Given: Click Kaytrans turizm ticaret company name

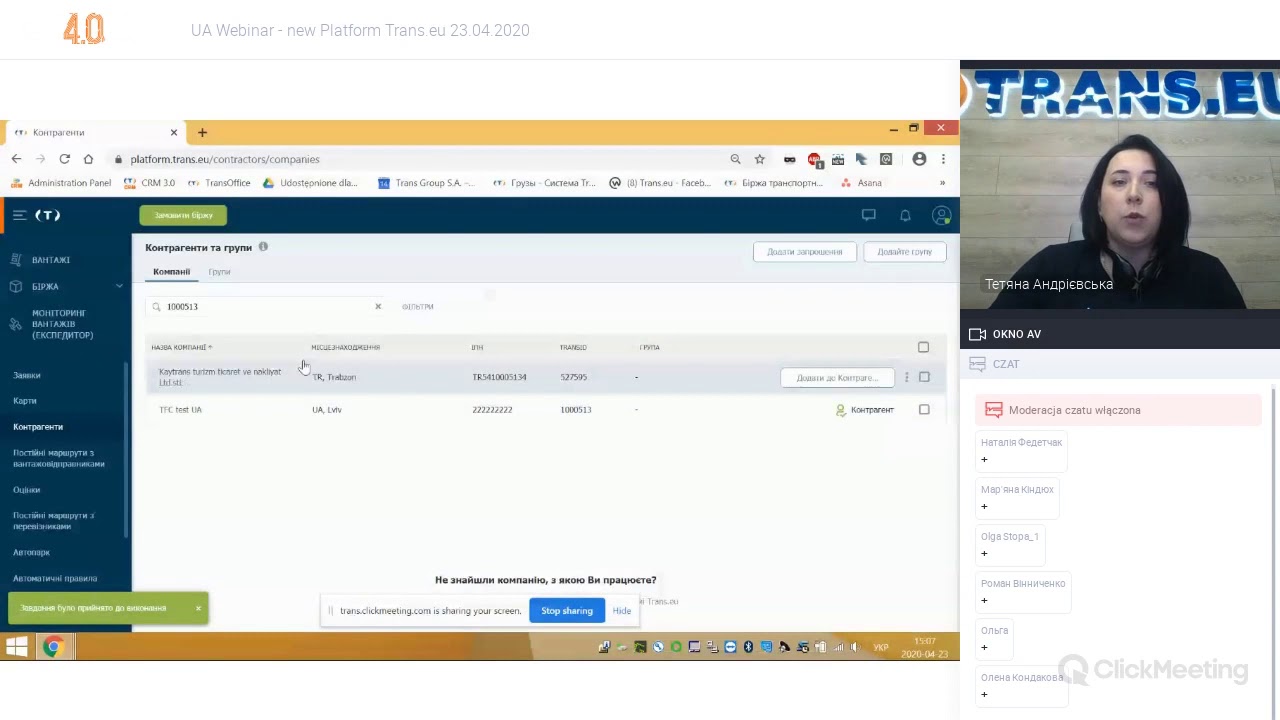Looking at the screenshot, I should (x=220, y=377).
